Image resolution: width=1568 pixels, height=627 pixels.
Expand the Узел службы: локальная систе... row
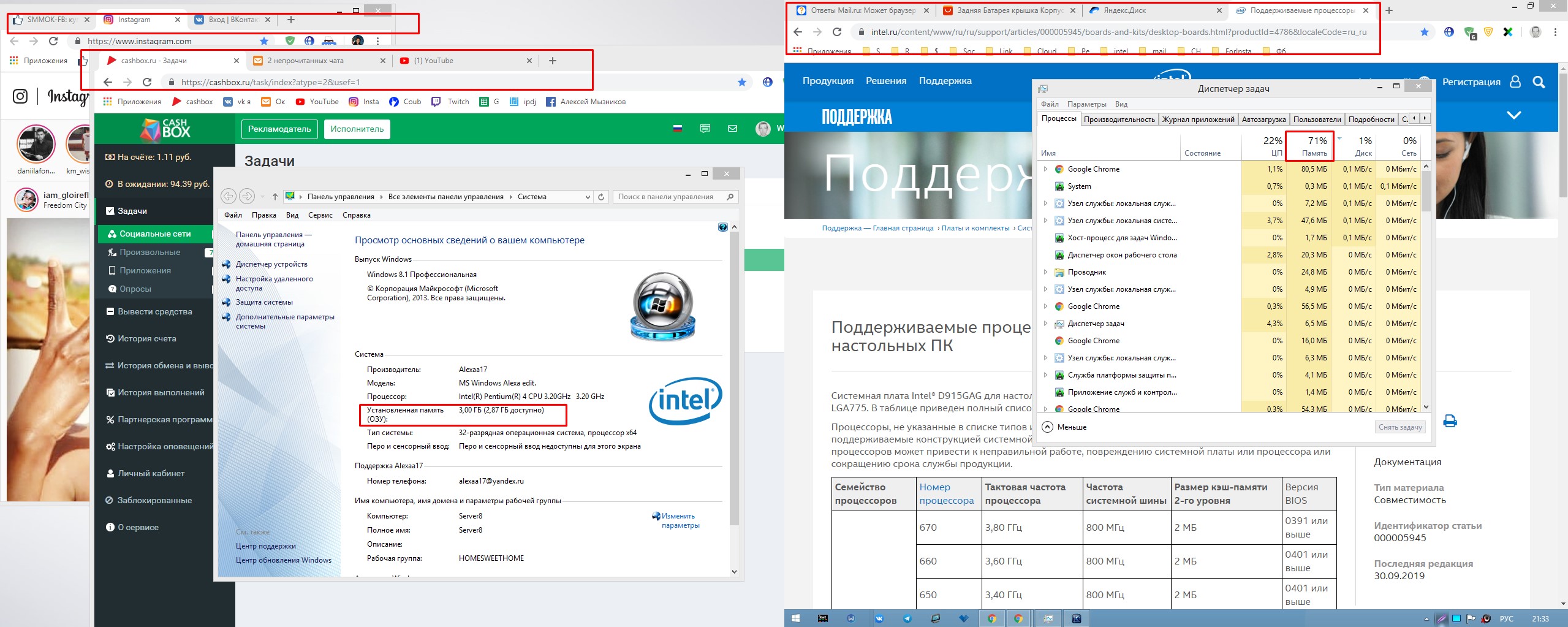(x=1045, y=221)
